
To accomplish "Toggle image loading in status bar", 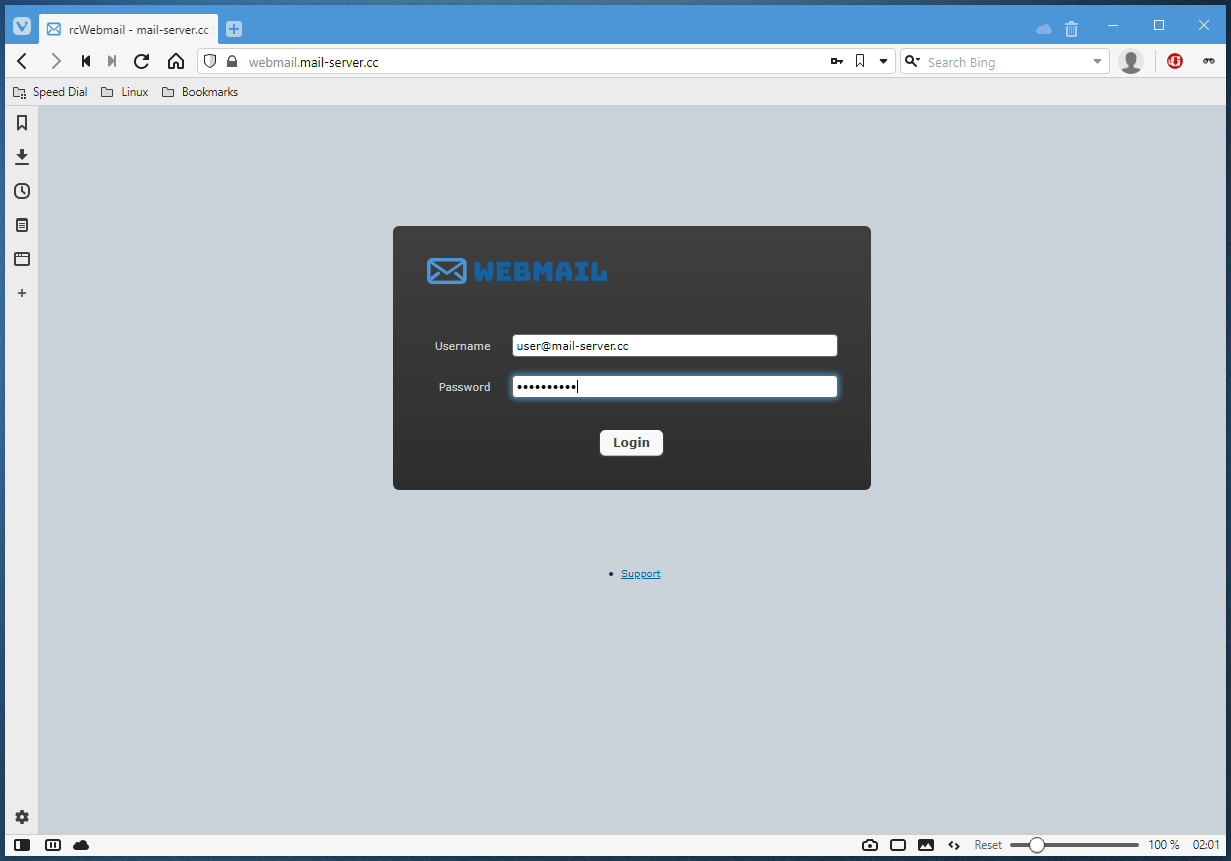I will pos(926,845).
